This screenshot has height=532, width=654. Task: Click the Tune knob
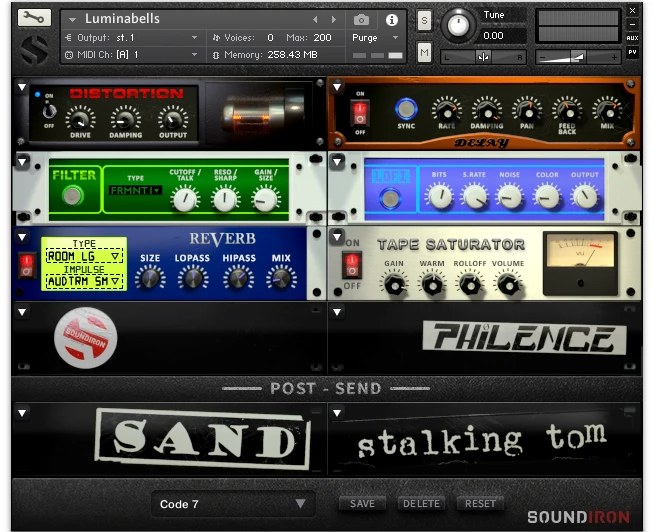point(458,25)
